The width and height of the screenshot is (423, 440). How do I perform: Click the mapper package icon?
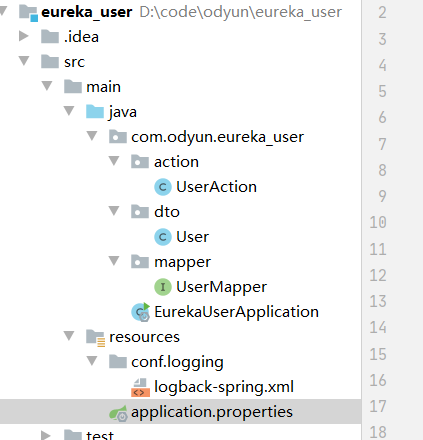click(140, 262)
